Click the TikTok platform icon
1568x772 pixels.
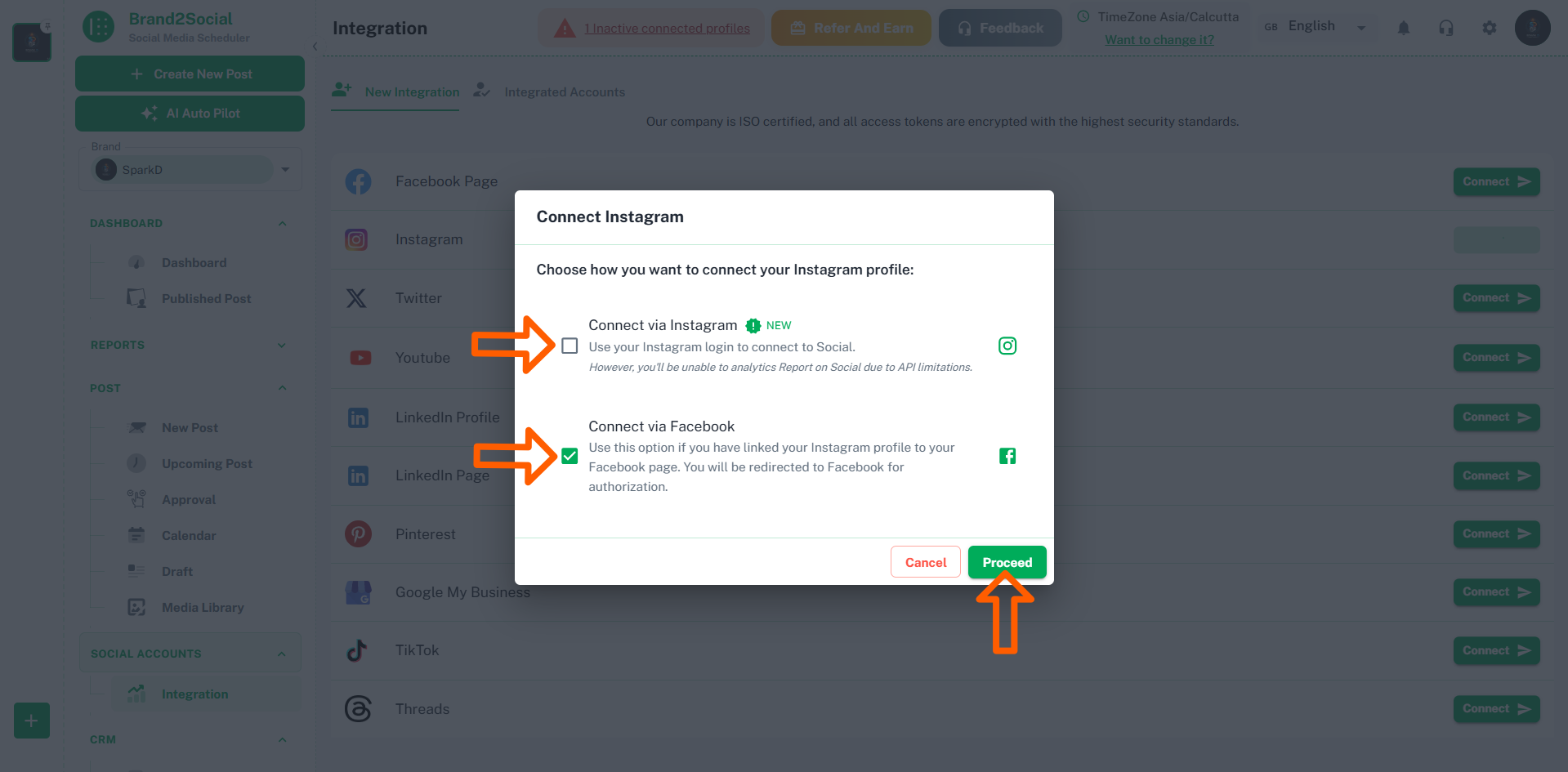(x=357, y=650)
